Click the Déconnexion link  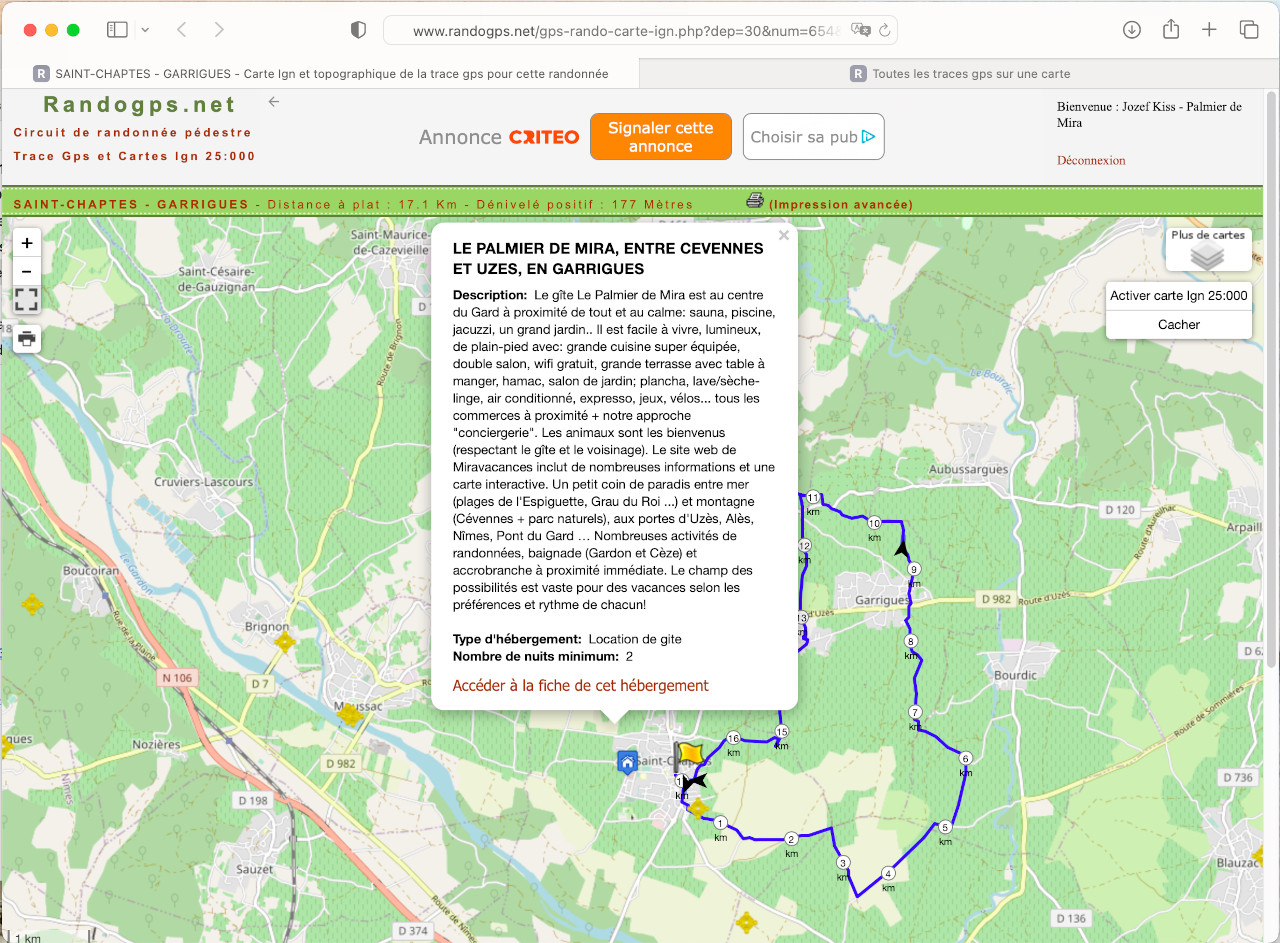coord(1091,160)
